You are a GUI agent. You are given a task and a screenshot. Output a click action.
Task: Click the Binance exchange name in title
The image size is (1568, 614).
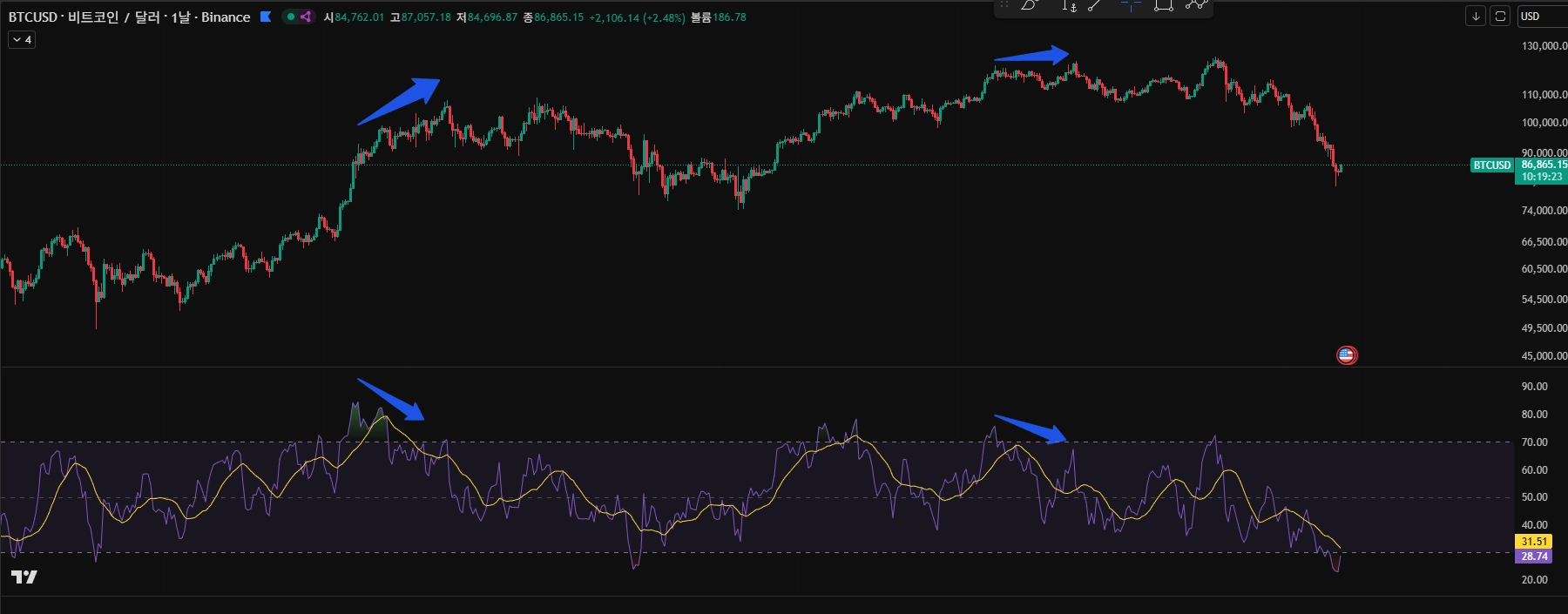tap(226, 17)
